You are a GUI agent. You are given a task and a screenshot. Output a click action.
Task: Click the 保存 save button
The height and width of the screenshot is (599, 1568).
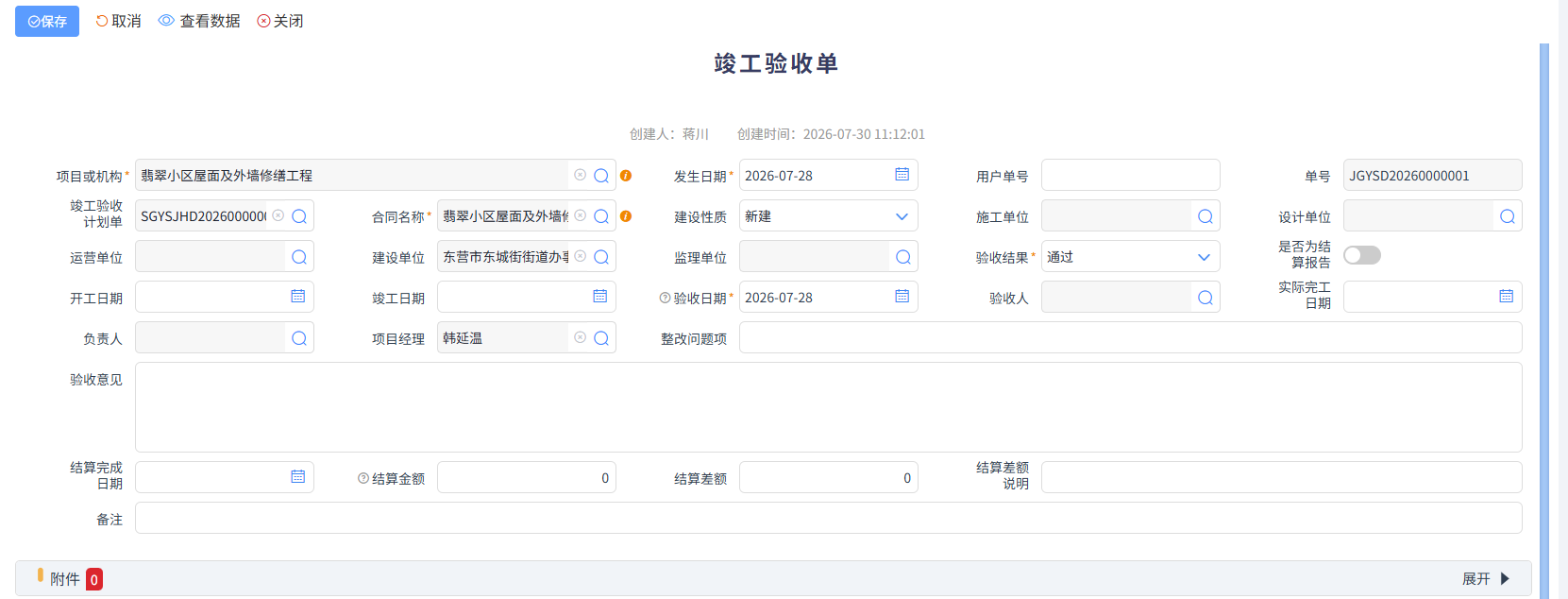(47, 21)
